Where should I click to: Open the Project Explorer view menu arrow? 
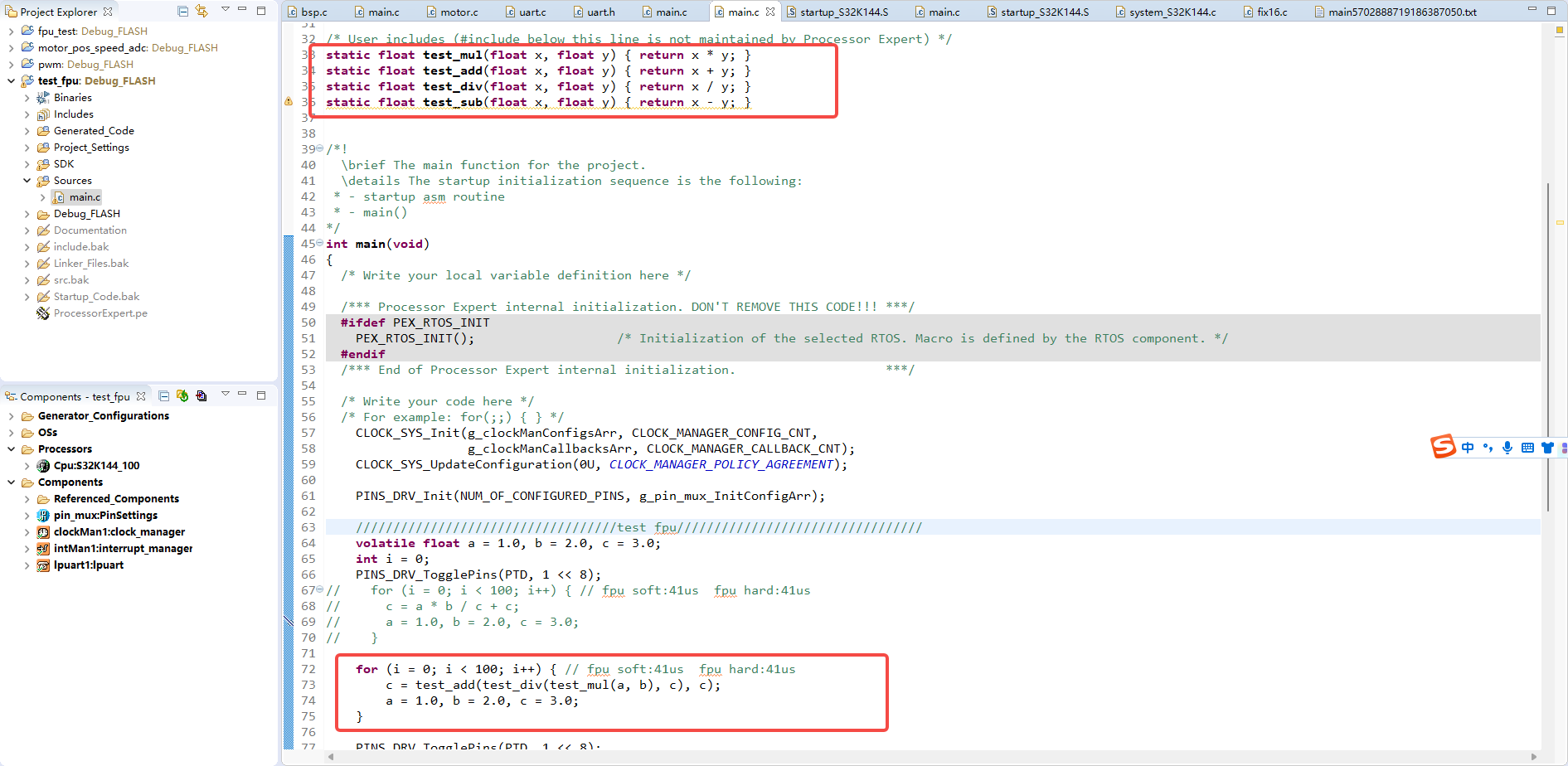[224, 11]
